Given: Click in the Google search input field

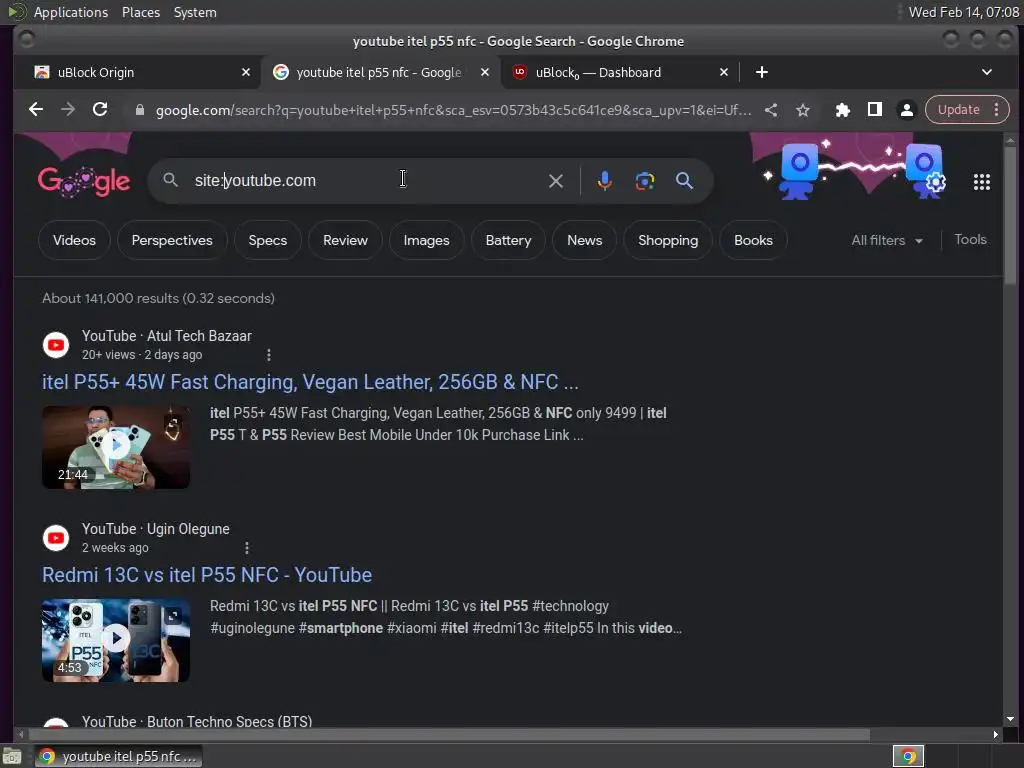Looking at the screenshot, I should point(366,181).
